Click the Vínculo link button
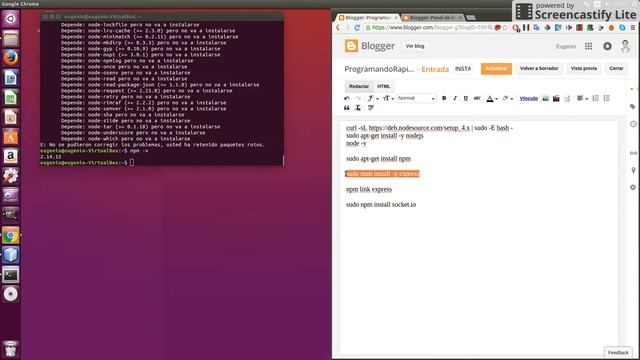 pyautogui.click(x=529, y=98)
